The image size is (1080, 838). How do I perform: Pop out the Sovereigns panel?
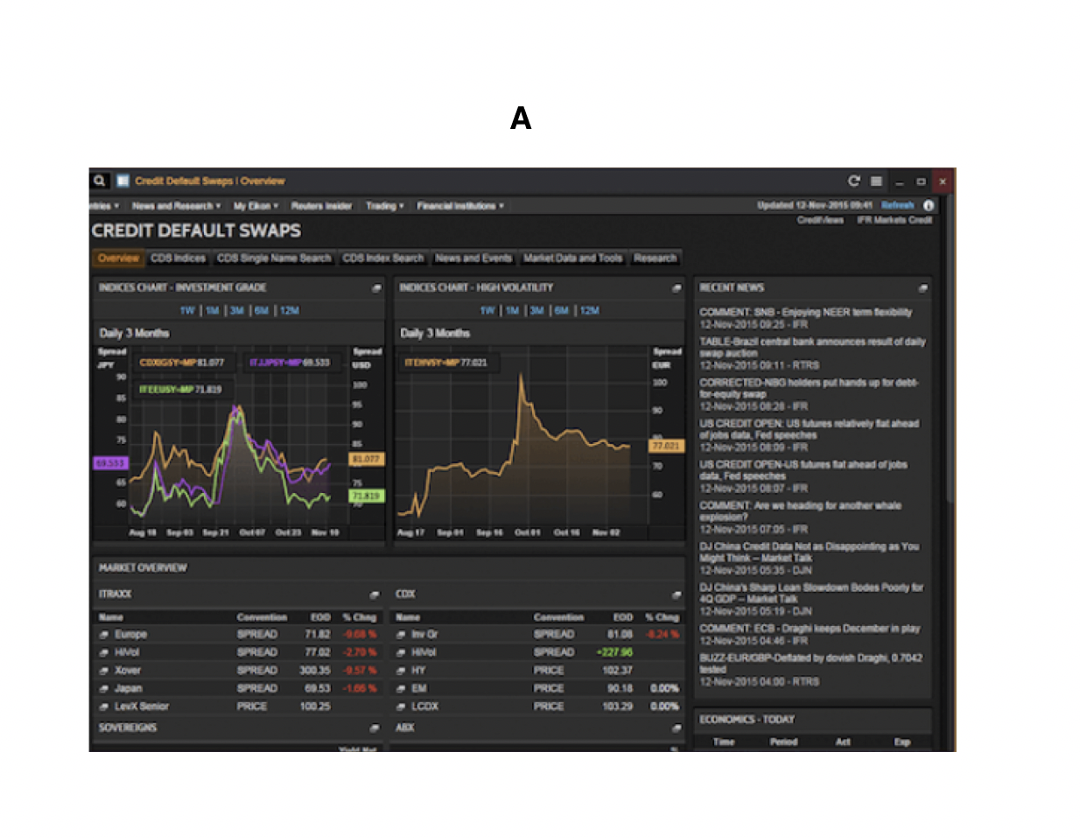coord(374,728)
